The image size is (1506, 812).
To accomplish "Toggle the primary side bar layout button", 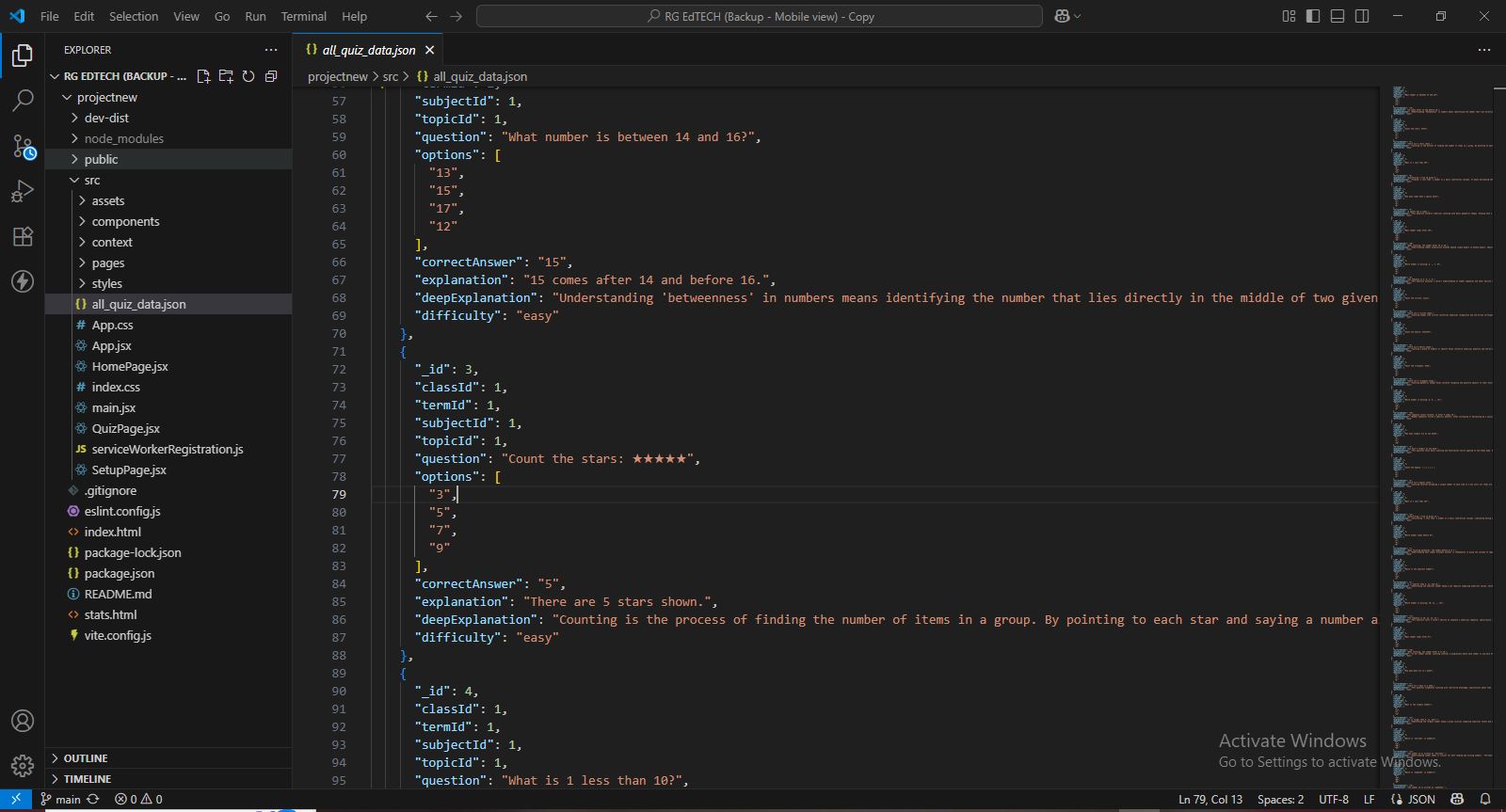I will [x=1313, y=16].
